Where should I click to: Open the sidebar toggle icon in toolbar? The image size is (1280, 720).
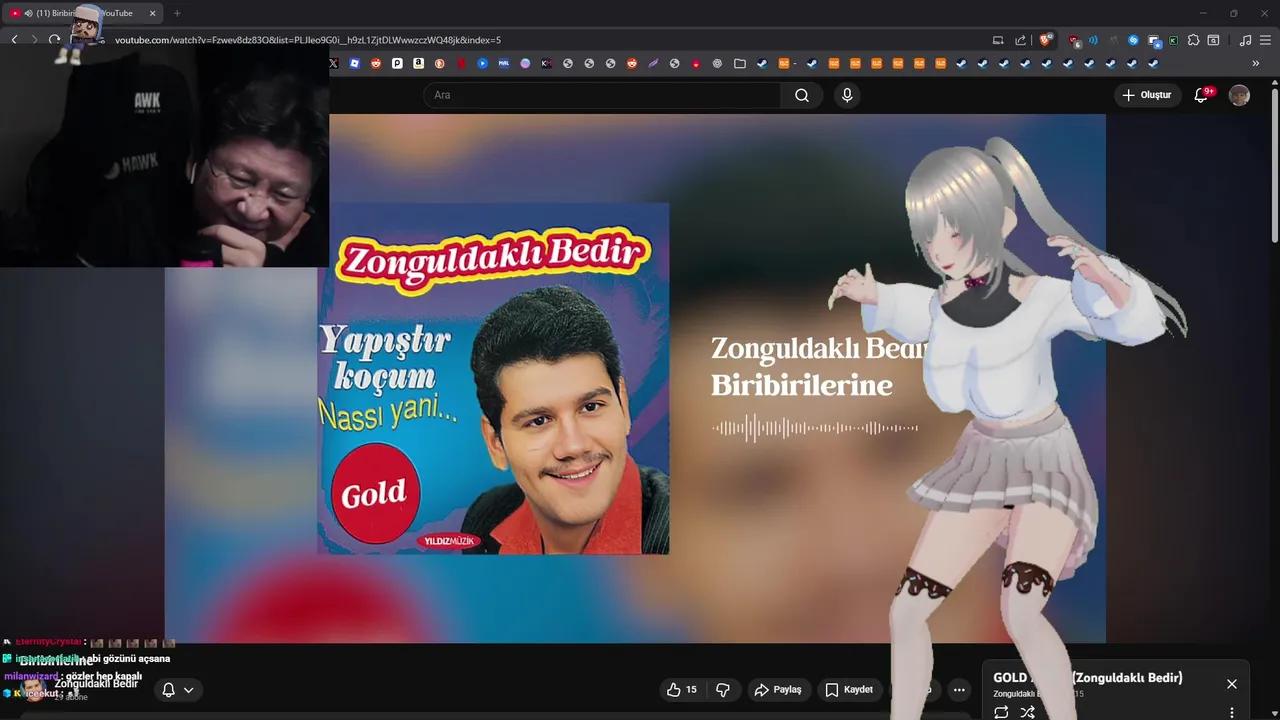click(1213, 40)
